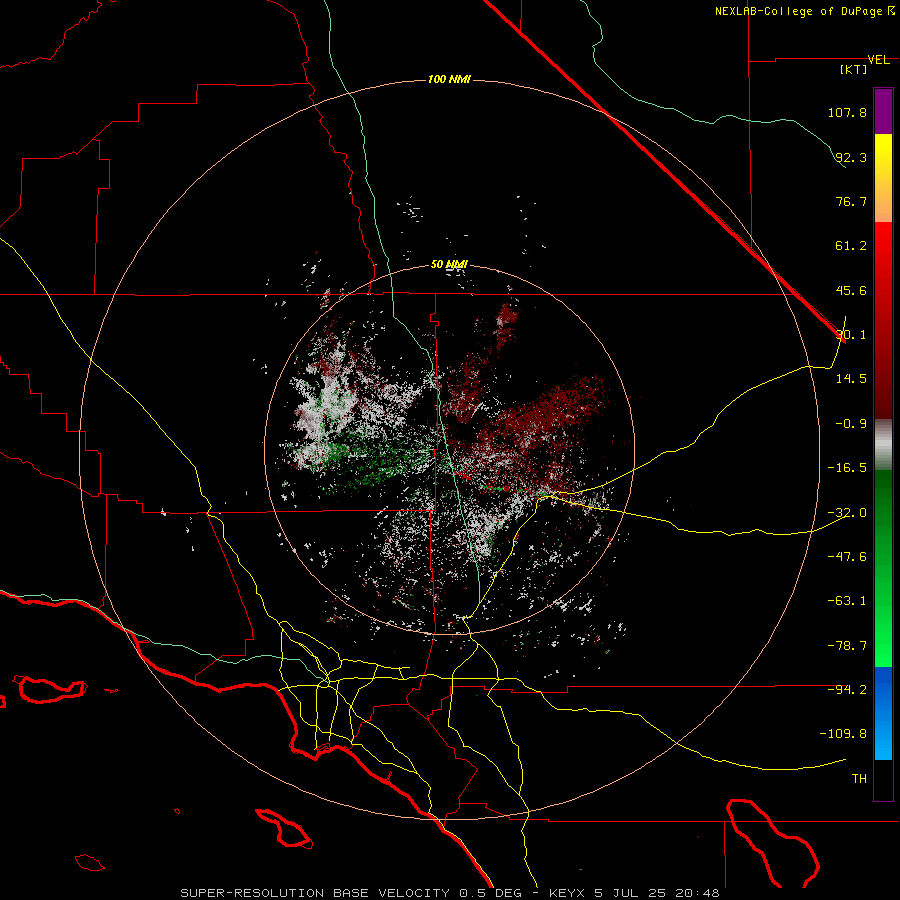Click the -47.6 velocity scale value
The height and width of the screenshot is (900, 900).
pos(847,557)
